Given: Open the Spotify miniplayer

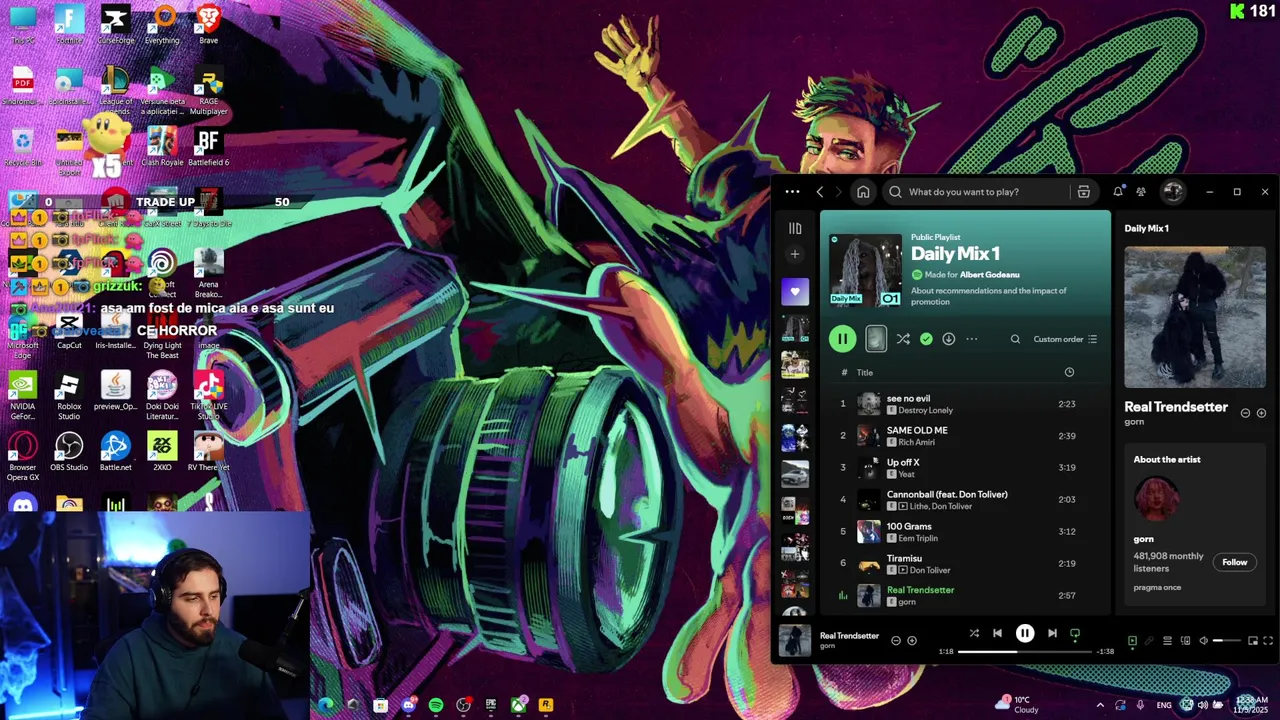Looking at the screenshot, I should pos(1253,641).
